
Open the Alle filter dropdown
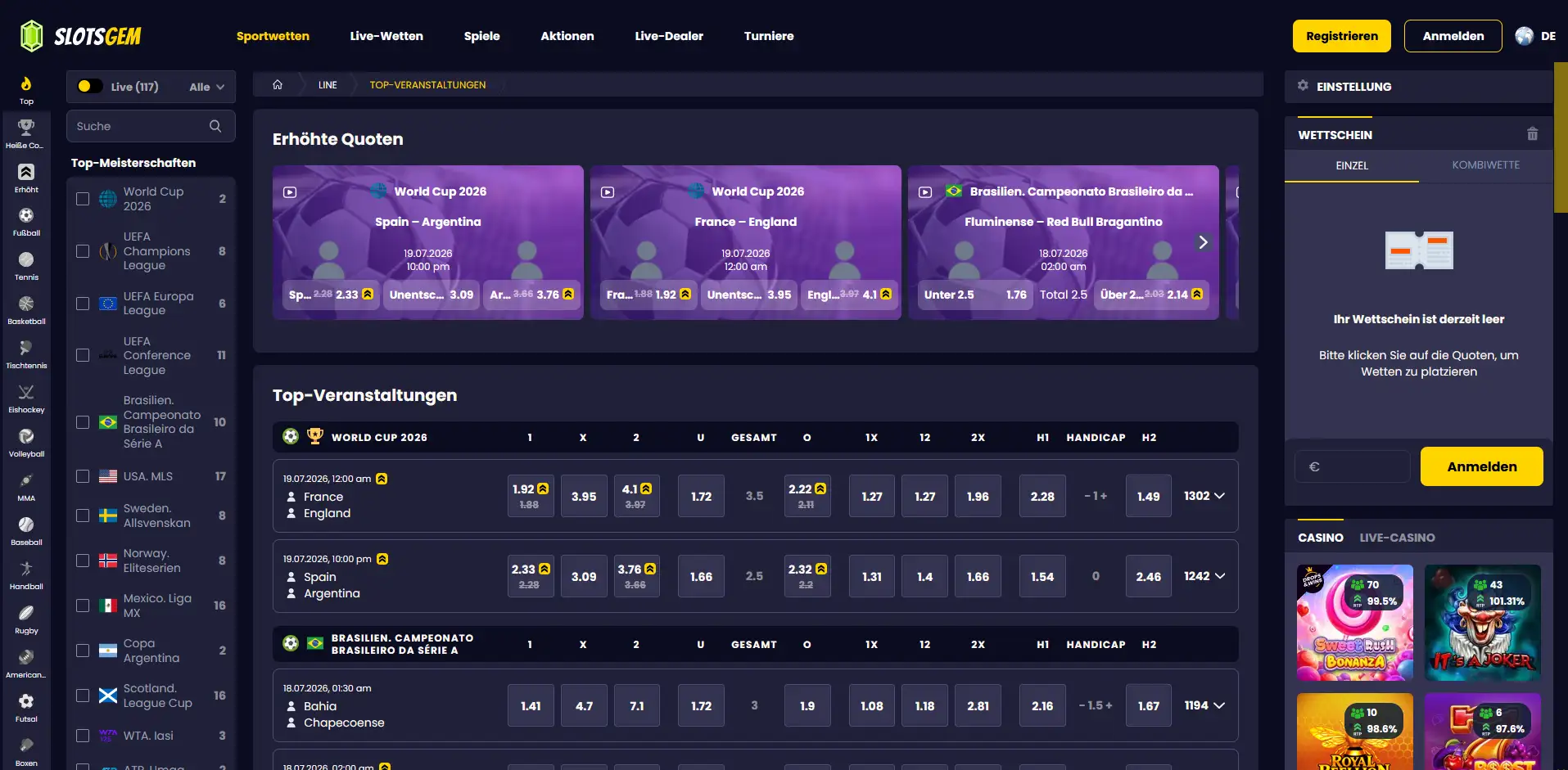pos(206,87)
